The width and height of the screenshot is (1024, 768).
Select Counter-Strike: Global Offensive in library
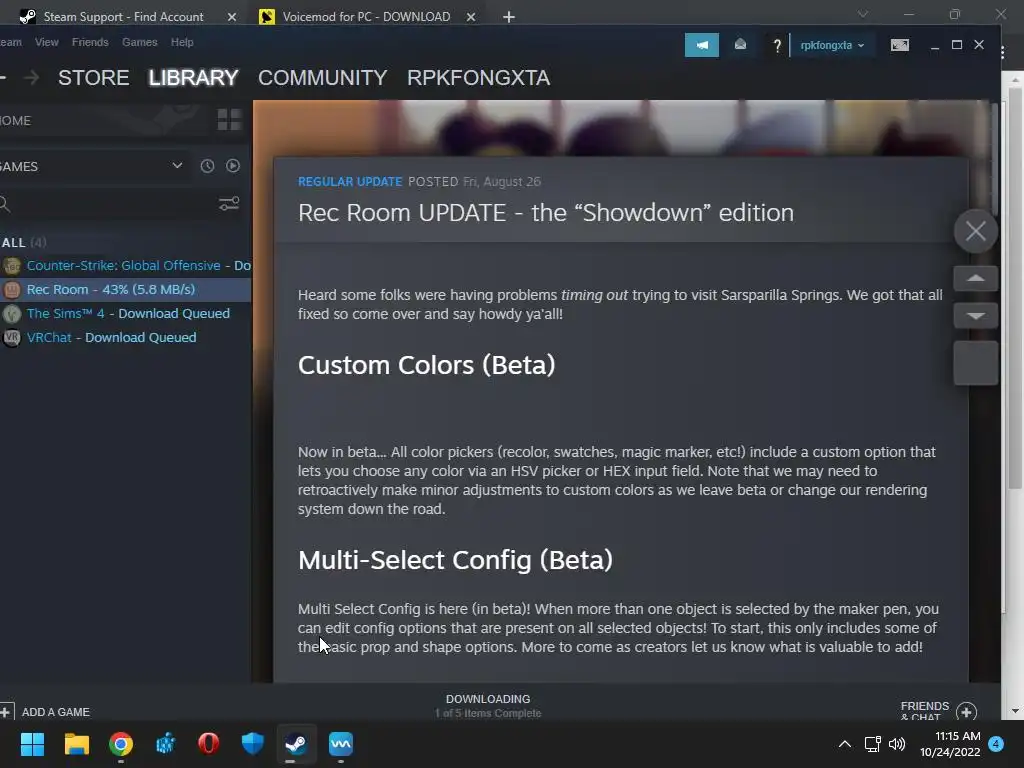pos(125,266)
